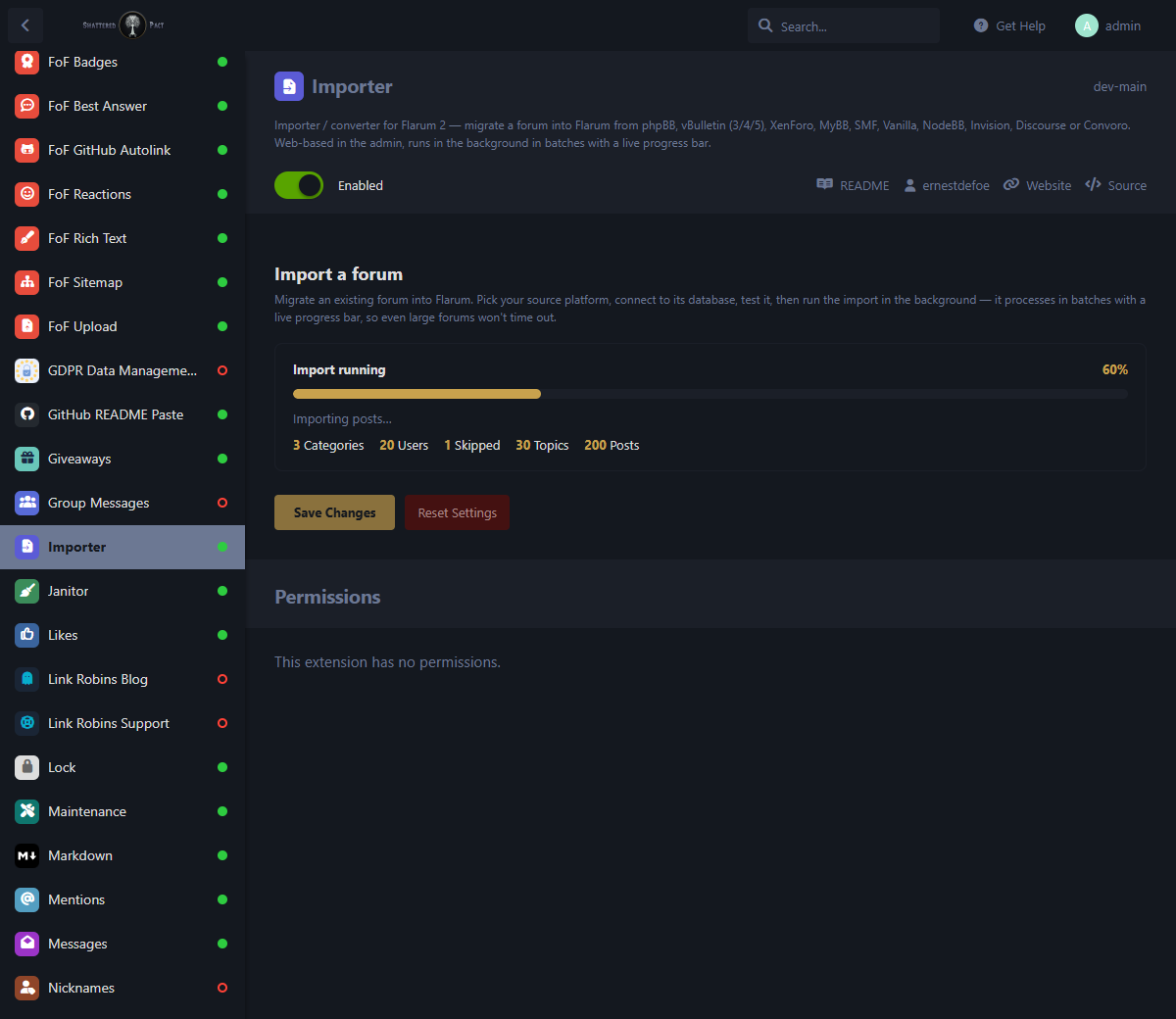Screen dimensions: 1176x1019
Task: Toggle the Importer Enabled switch
Action: [x=299, y=185]
